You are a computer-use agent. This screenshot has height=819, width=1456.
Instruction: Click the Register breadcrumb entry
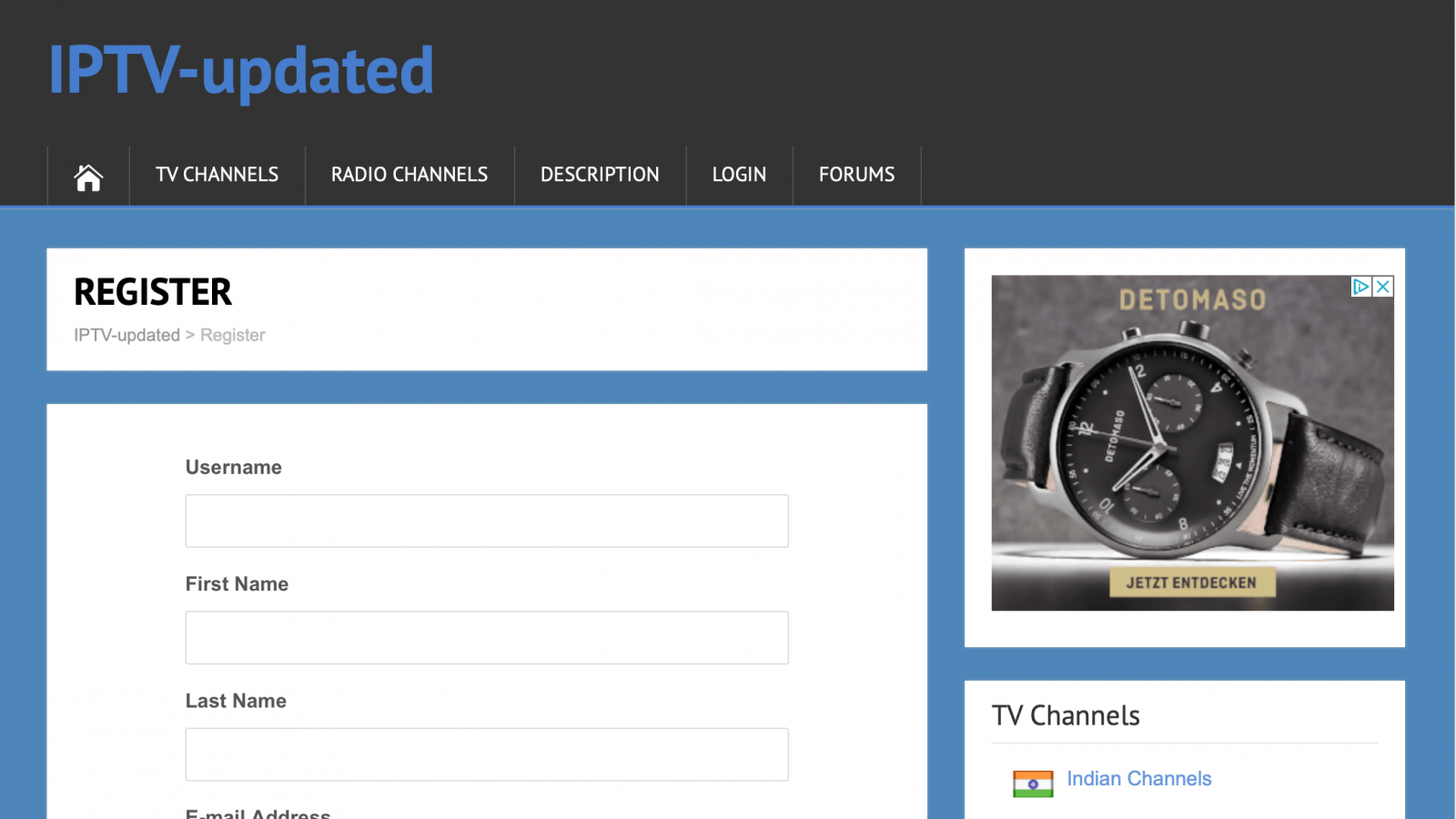point(232,335)
